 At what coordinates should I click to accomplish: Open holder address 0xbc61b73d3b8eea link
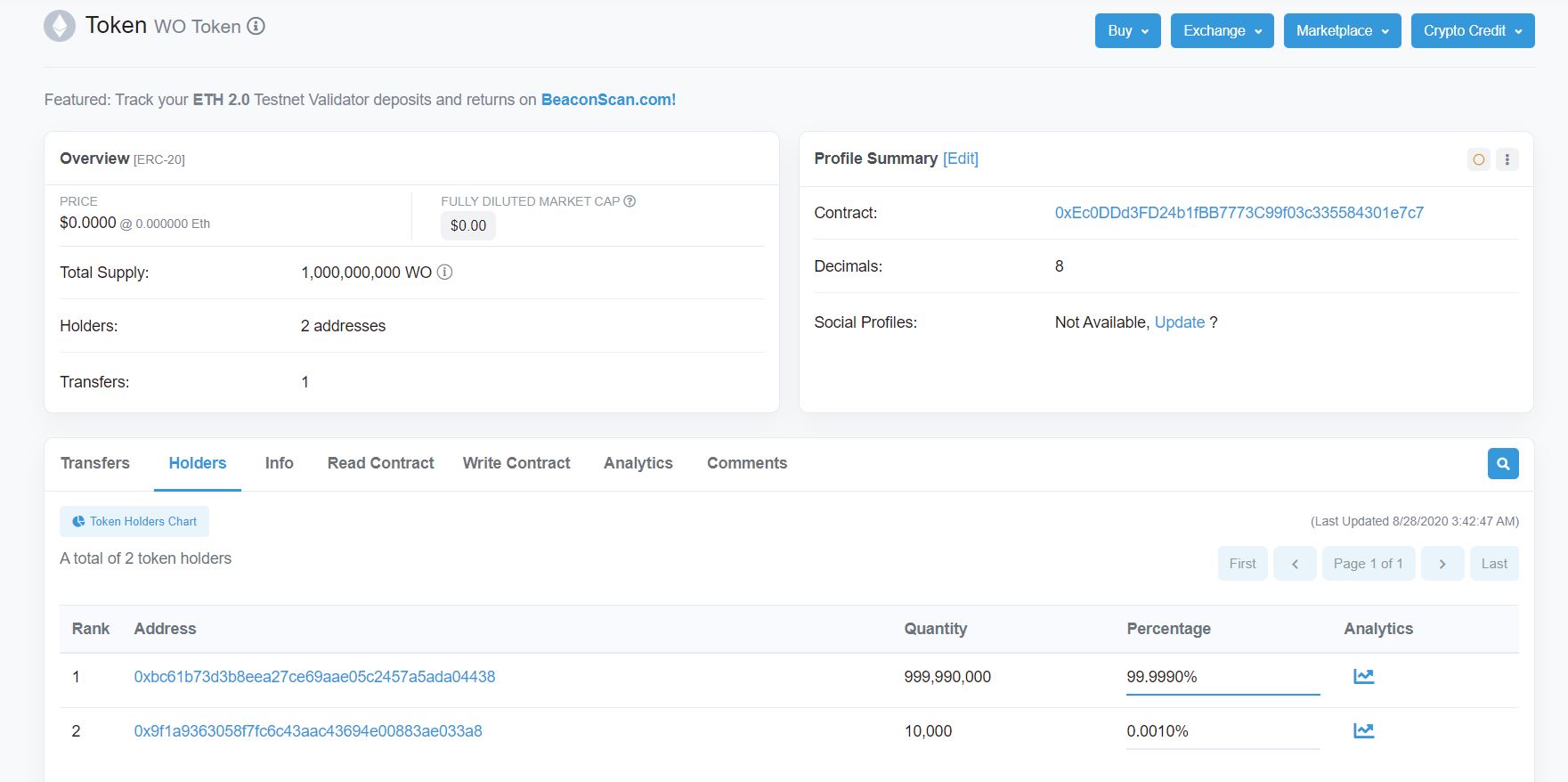click(x=314, y=677)
